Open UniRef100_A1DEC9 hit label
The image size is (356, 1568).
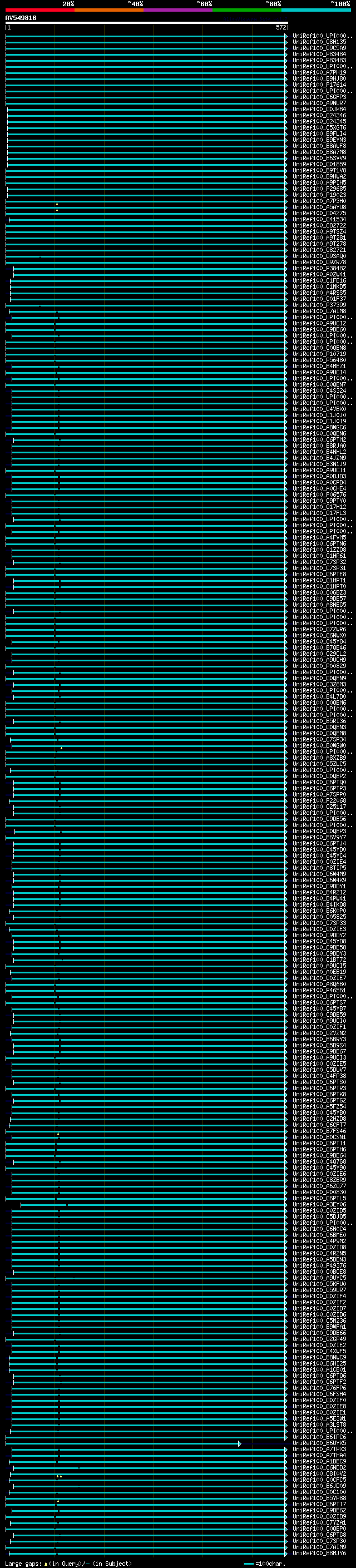319,1461
